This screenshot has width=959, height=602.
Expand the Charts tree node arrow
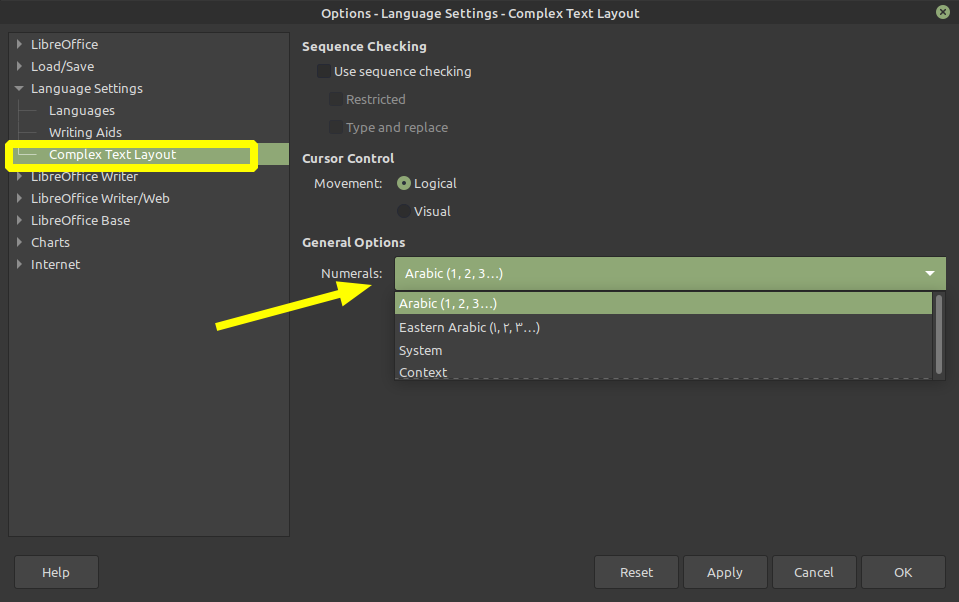click(x=19, y=242)
